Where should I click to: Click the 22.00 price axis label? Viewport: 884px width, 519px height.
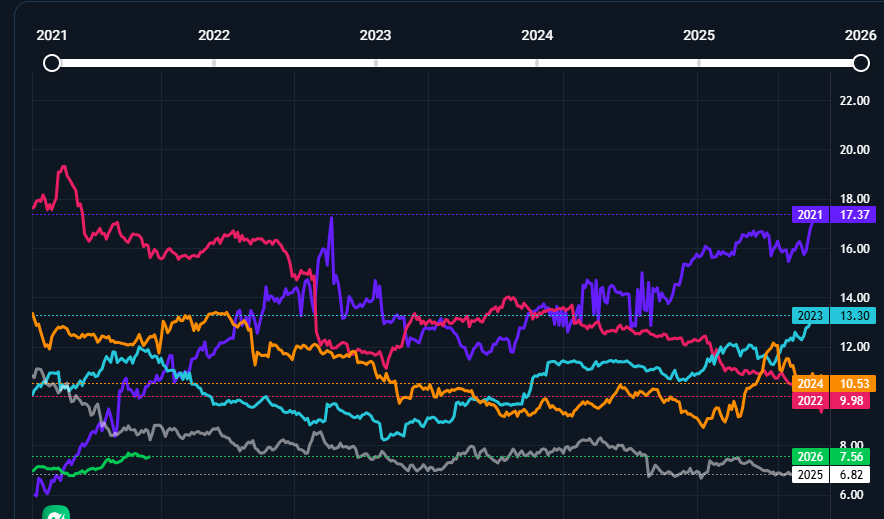[x=857, y=101]
